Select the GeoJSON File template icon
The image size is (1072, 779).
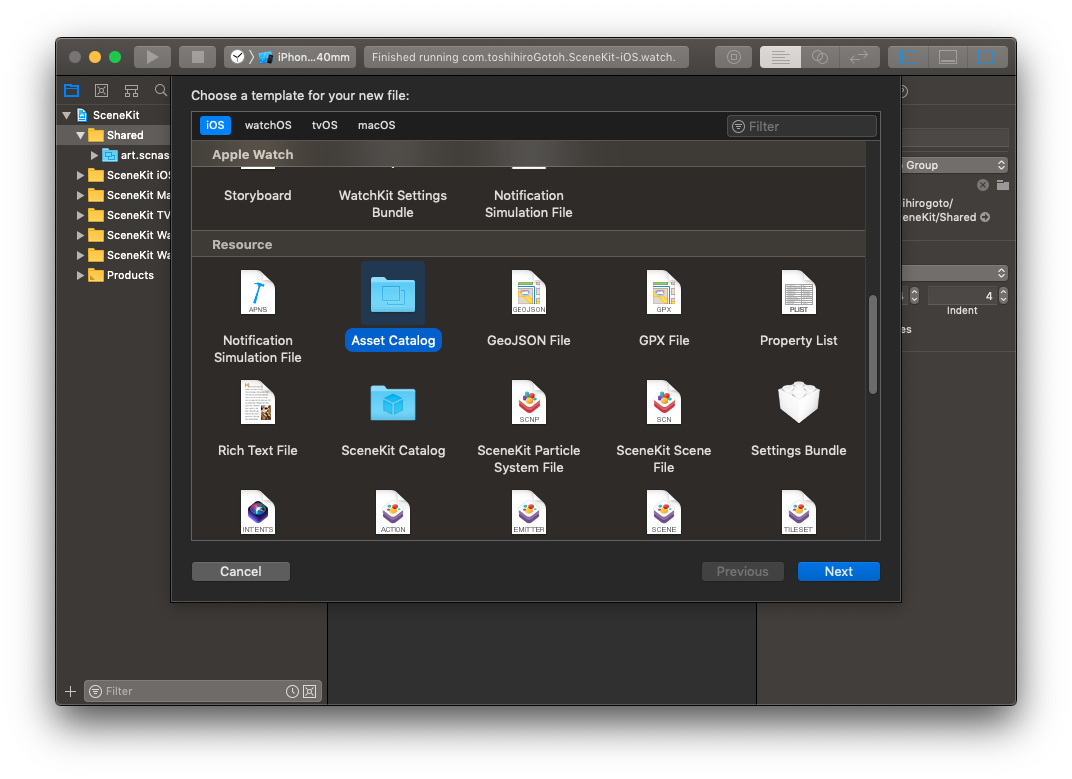pyautogui.click(x=528, y=292)
